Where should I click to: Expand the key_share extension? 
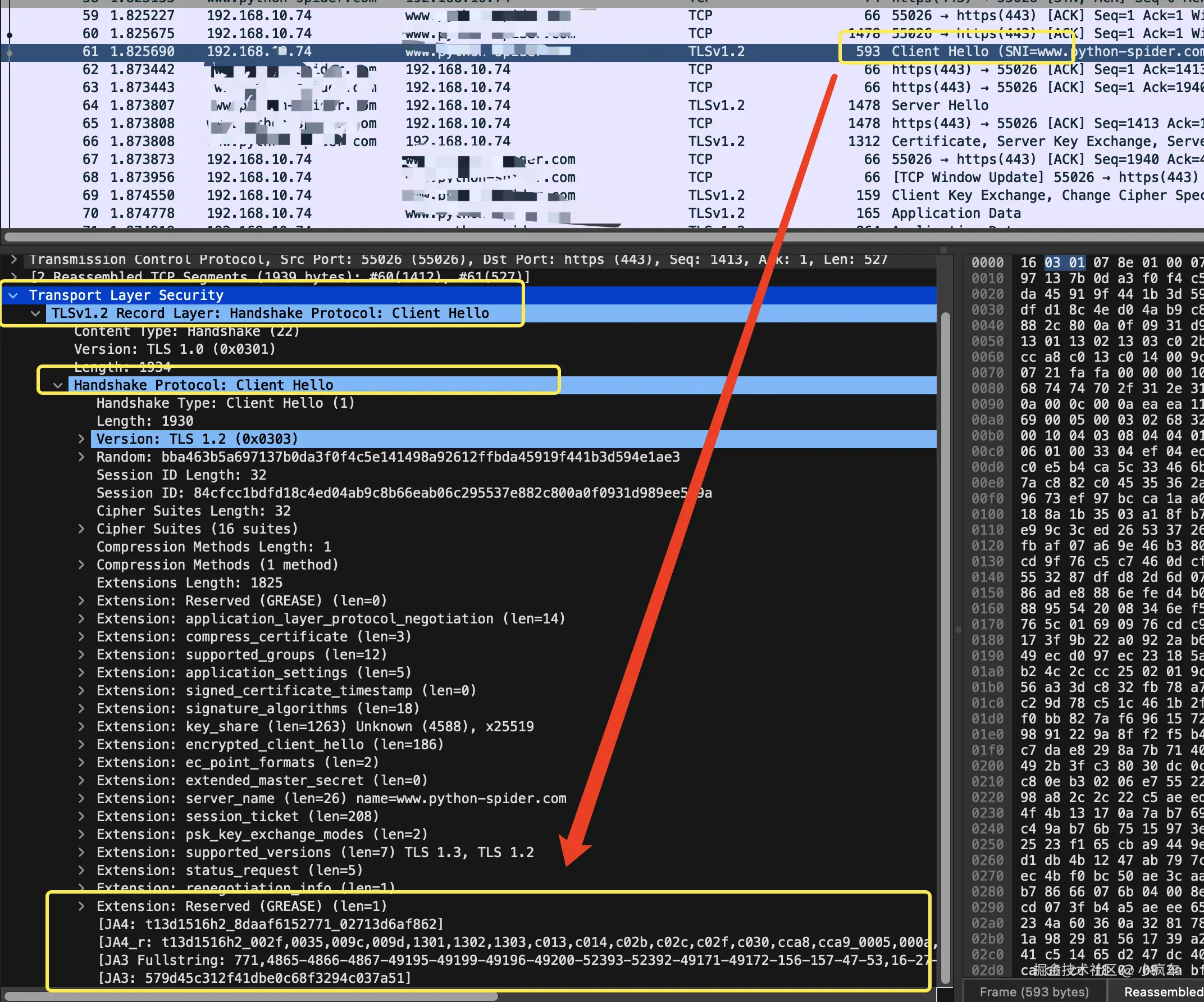[81, 727]
